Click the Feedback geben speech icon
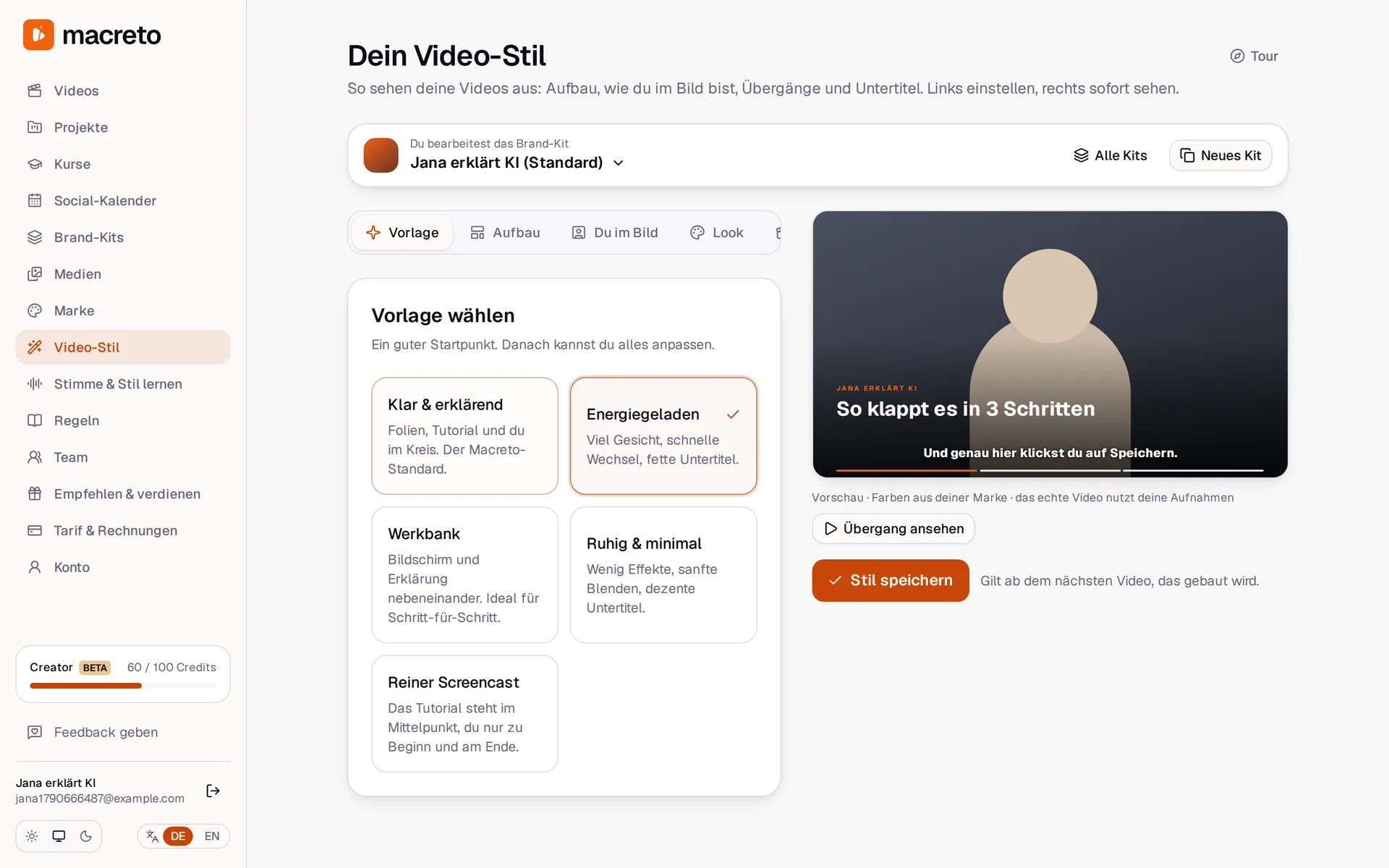The height and width of the screenshot is (868, 1389). click(x=35, y=732)
